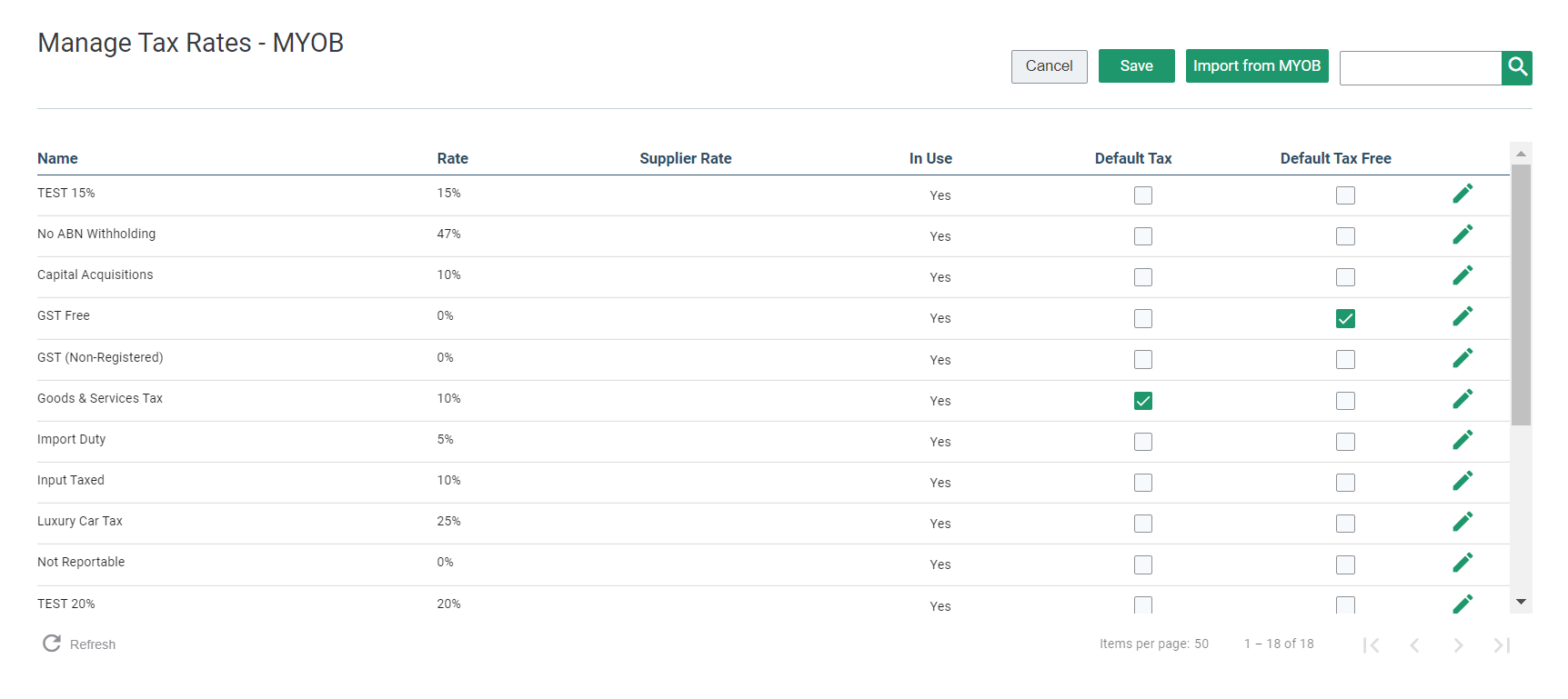Tick Default Tax Free for Import Duty

click(1345, 442)
